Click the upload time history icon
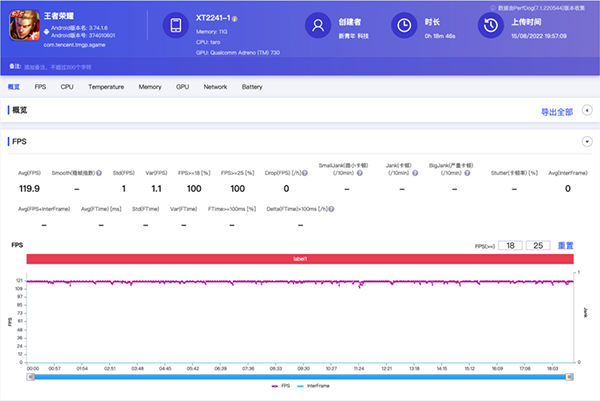This screenshot has height=401, width=600. click(492, 26)
